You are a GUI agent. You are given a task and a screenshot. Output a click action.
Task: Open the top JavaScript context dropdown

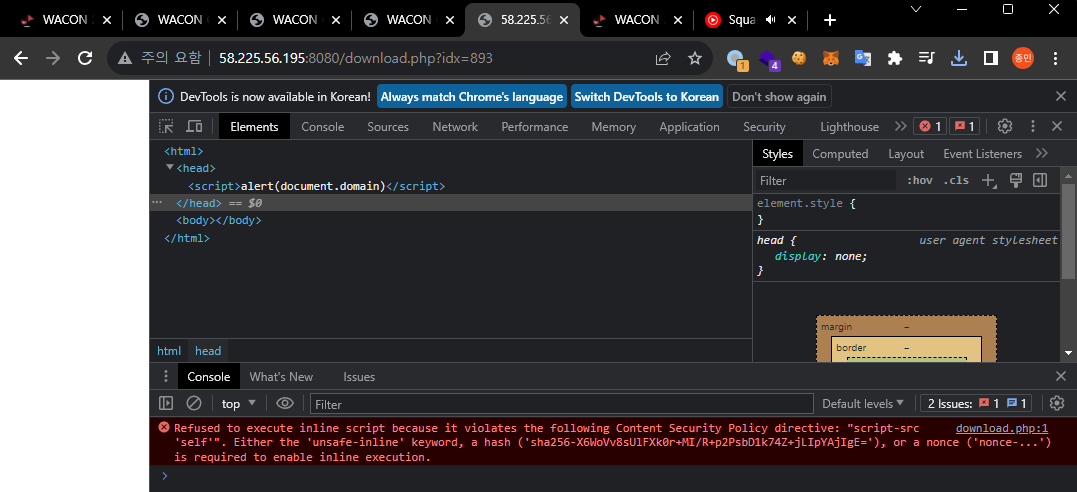[x=238, y=403]
